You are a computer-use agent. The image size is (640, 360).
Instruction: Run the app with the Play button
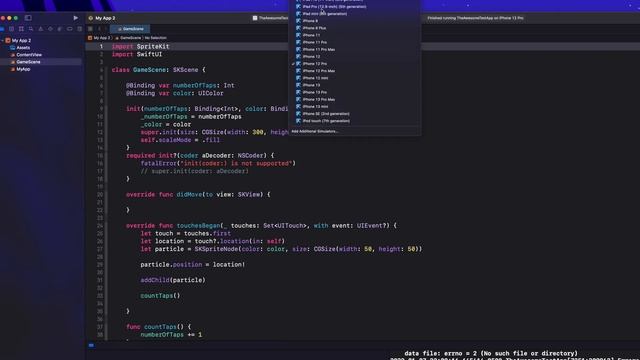[76, 18]
